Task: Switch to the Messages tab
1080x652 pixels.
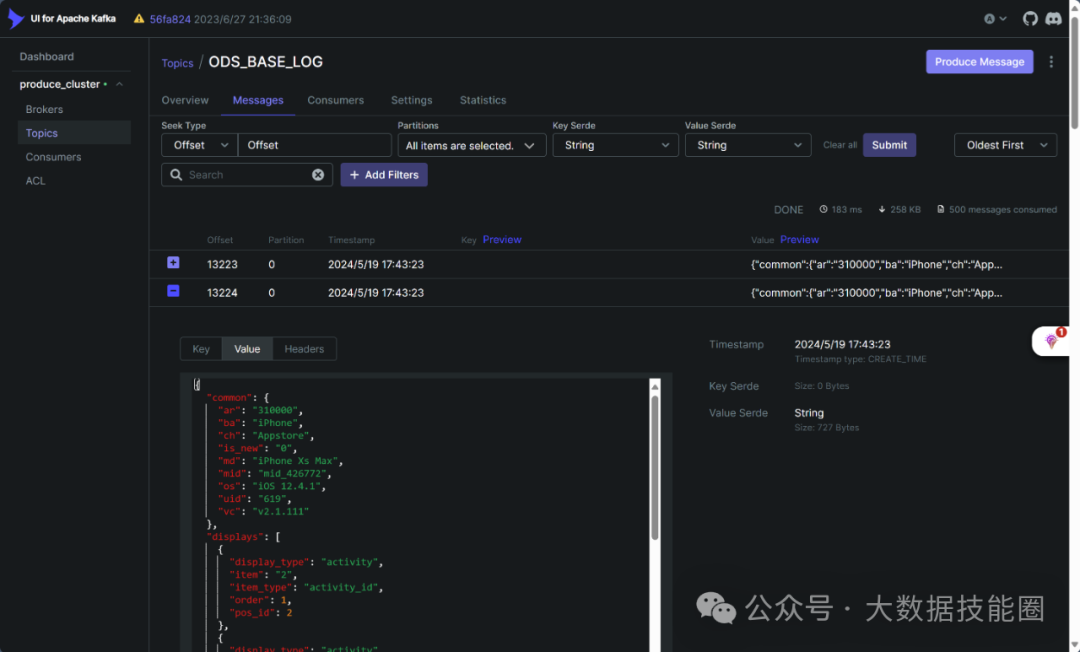Action: pos(258,100)
